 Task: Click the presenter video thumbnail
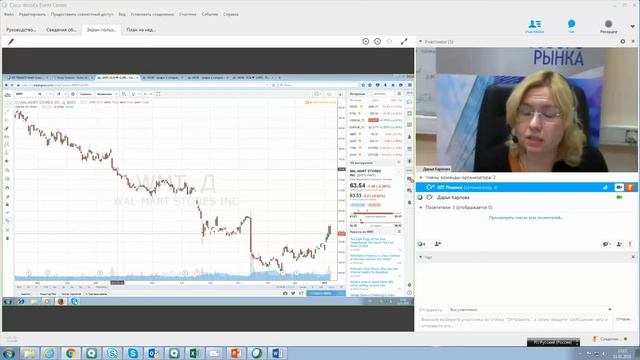click(x=527, y=109)
